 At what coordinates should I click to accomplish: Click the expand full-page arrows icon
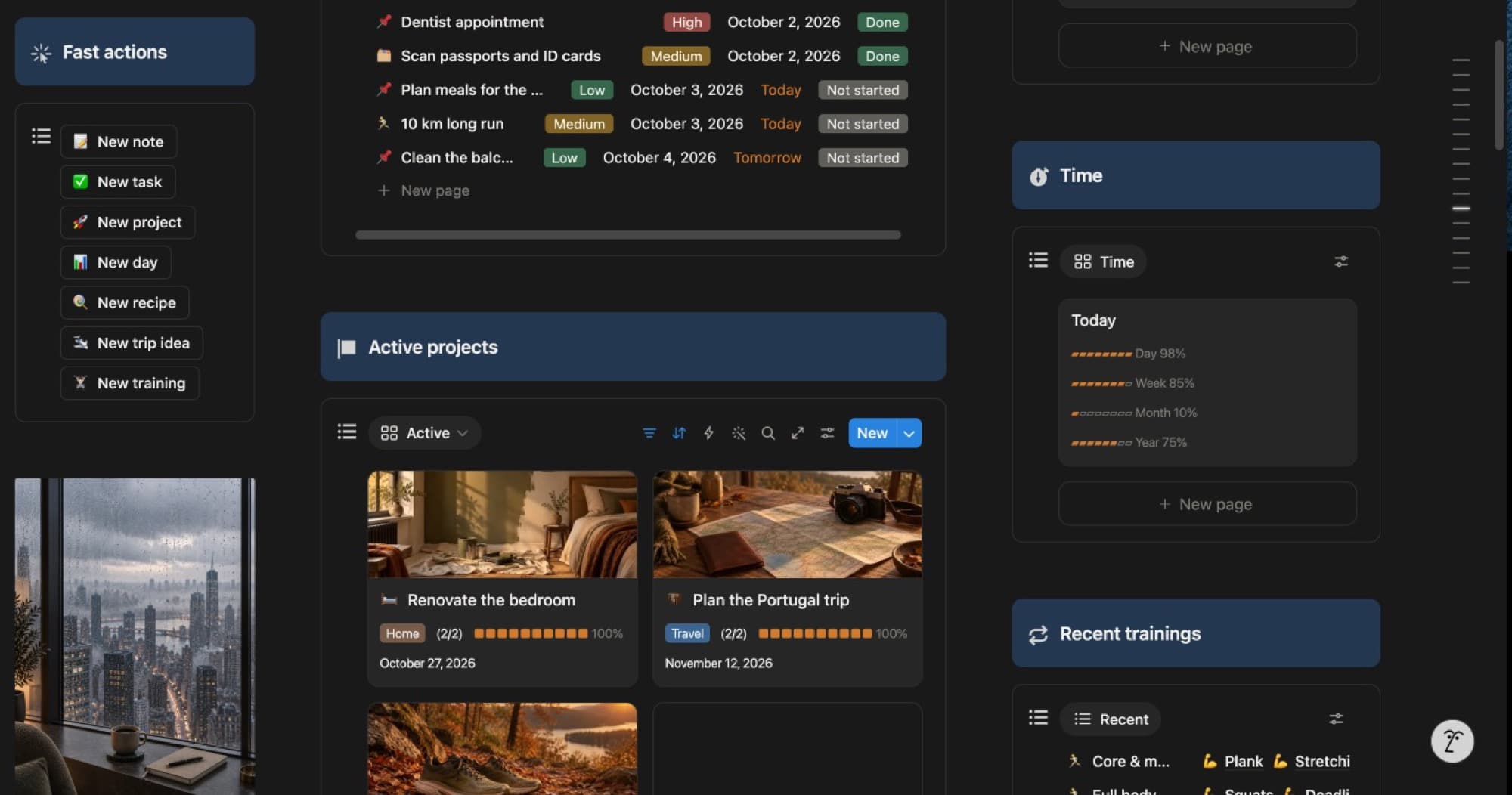coord(798,433)
